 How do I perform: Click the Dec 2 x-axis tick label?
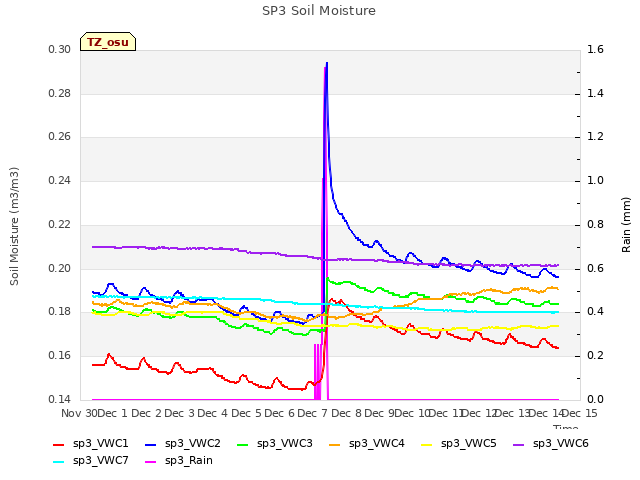[146, 413]
